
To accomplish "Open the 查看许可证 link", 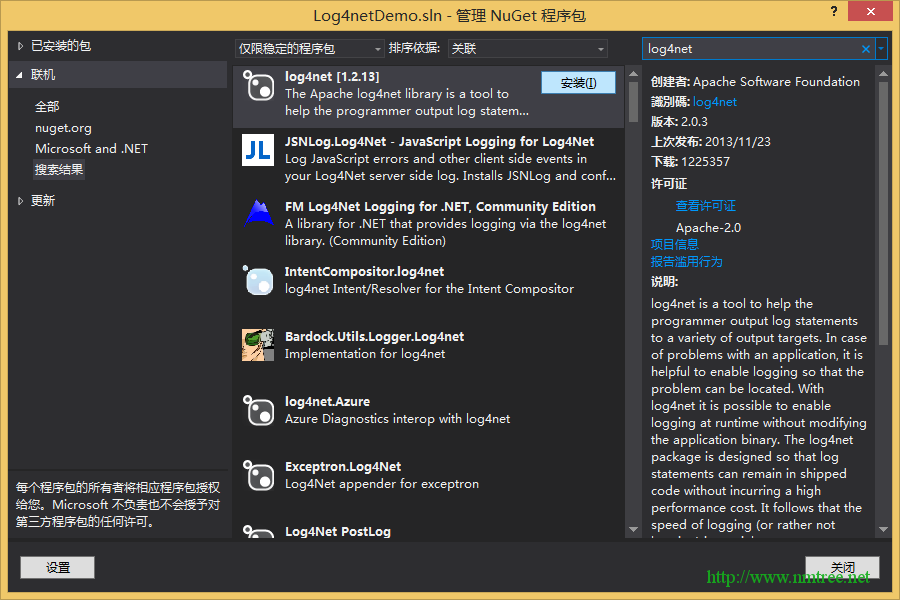I will pos(705,206).
